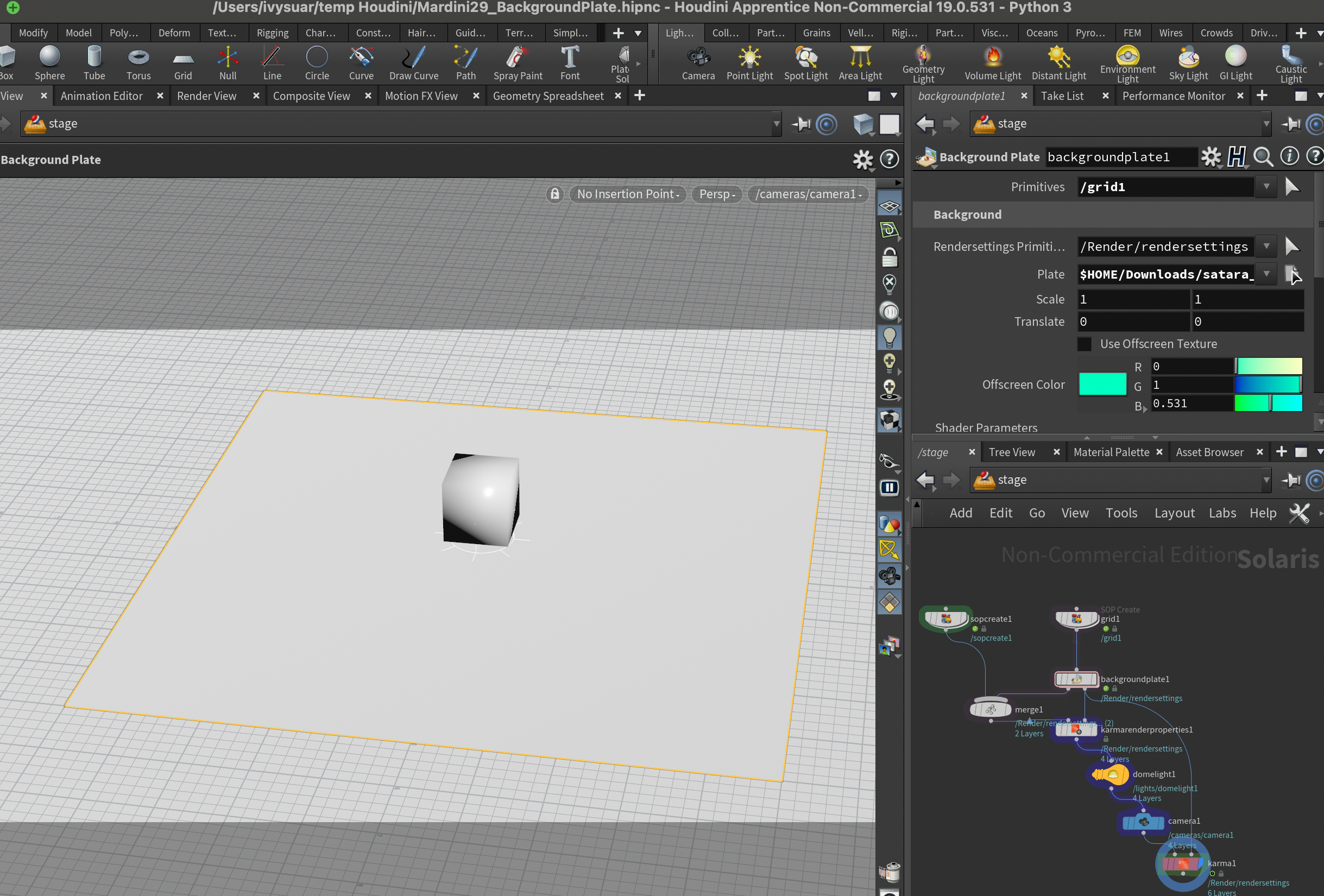Select the Font shelf tool
Viewport: 1324px width, 896px height.
(570, 63)
